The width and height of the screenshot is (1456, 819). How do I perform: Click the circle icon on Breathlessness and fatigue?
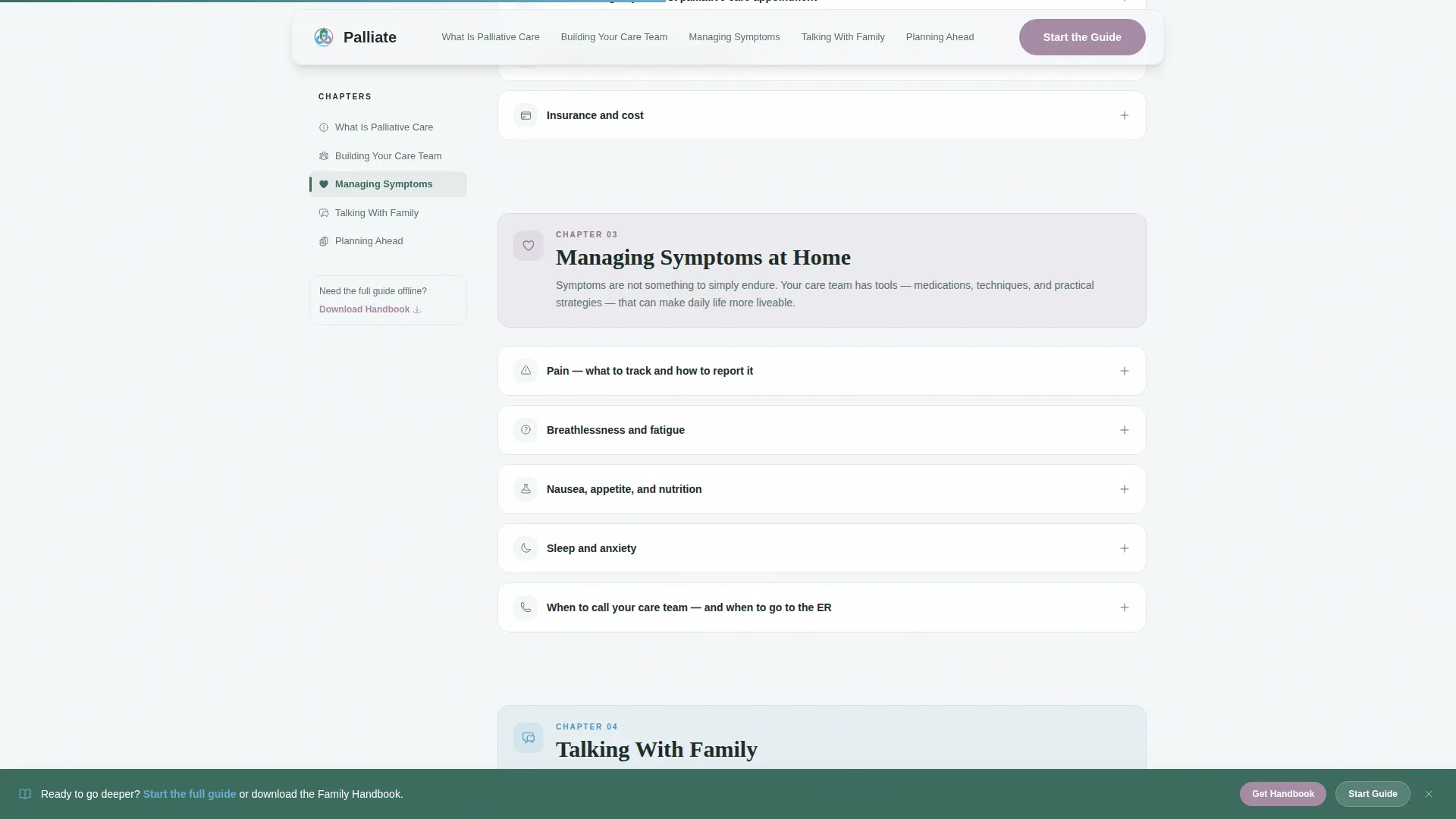point(526,430)
